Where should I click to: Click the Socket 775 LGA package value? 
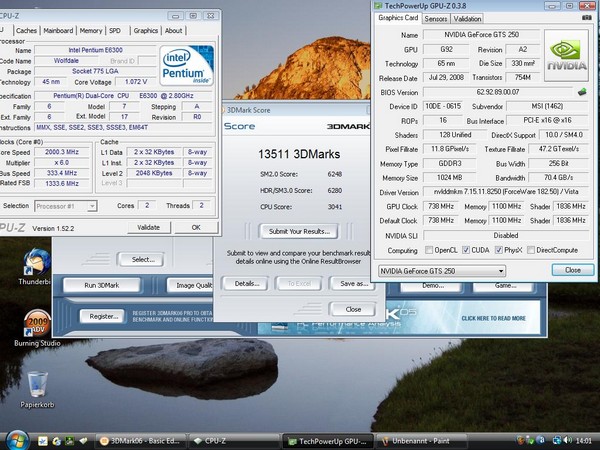click(95, 71)
